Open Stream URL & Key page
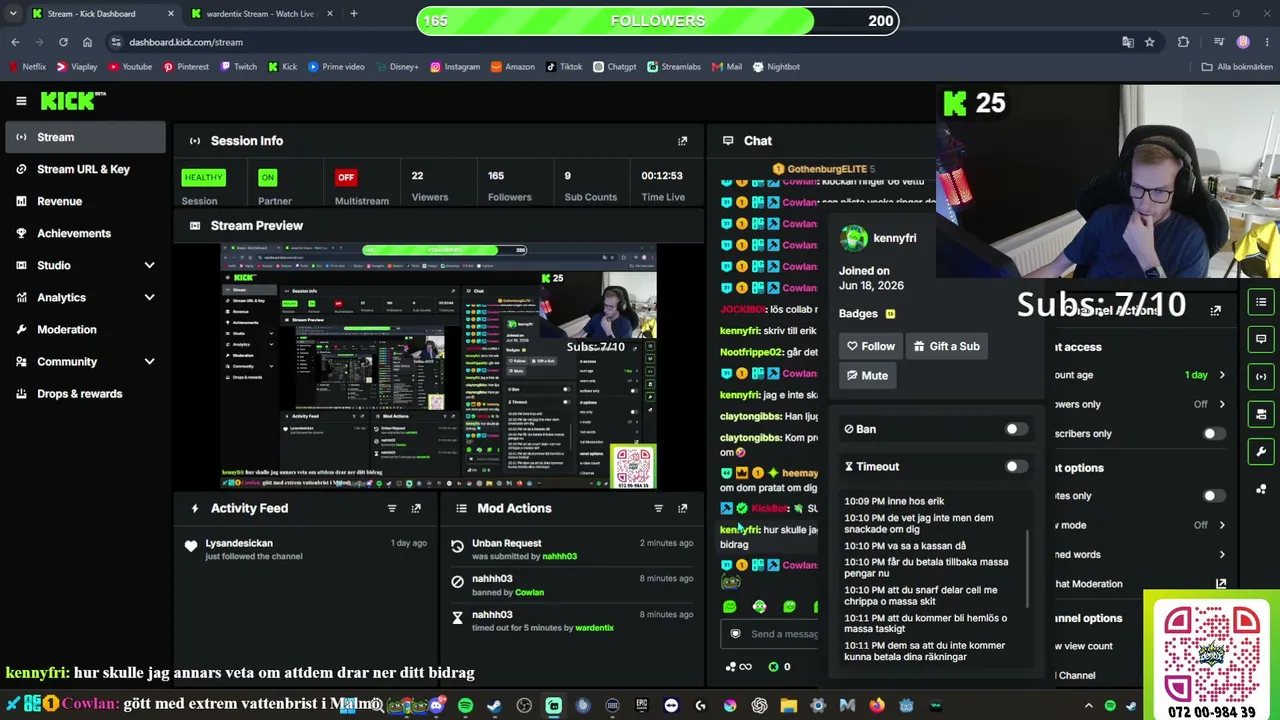This screenshot has width=1280, height=720. pyautogui.click(x=85, y=169)
